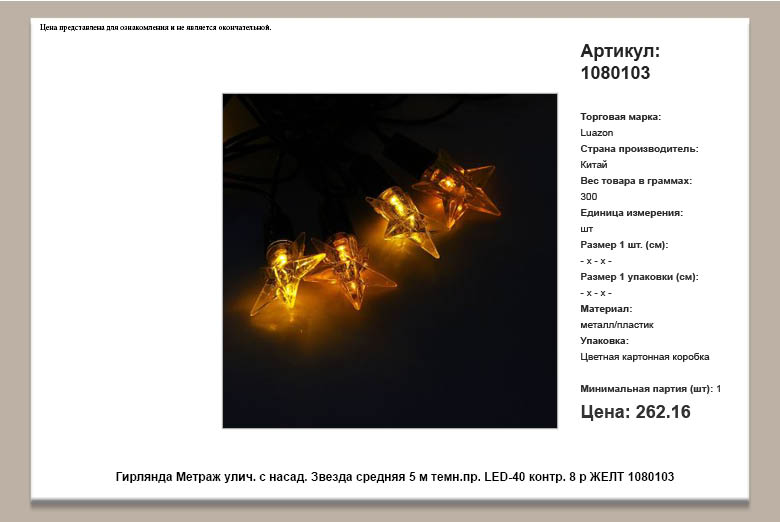This screenshot has height=522, width=780.
Task: Select the value 'Цветная картонная коробка'
Action: point(645,357)
